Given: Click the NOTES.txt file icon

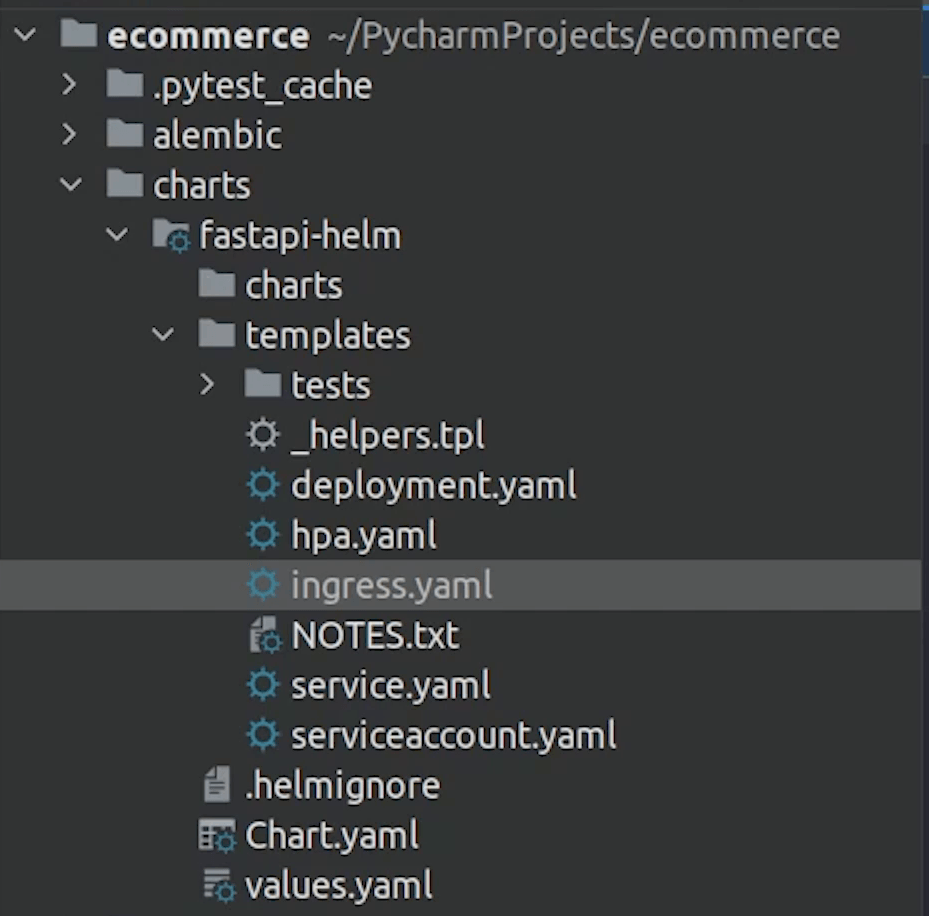Looking at the screenshot, I should coord(263,636).
